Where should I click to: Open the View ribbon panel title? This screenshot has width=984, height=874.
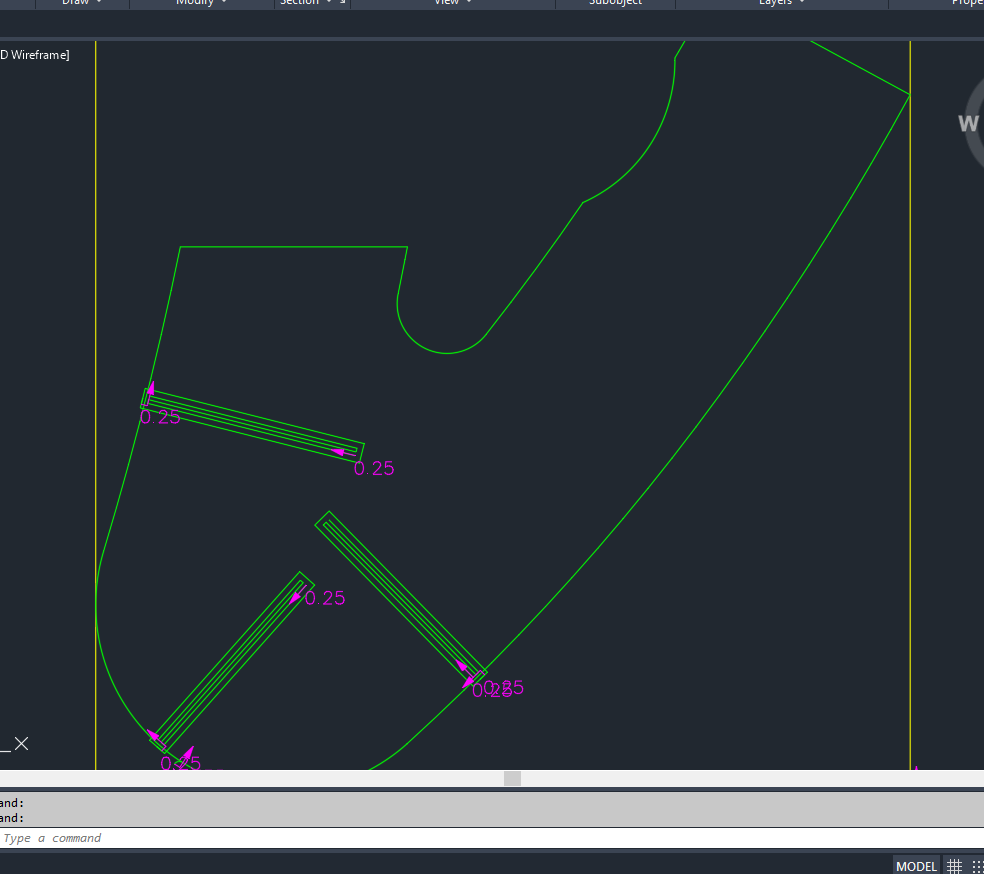(452, 3)
